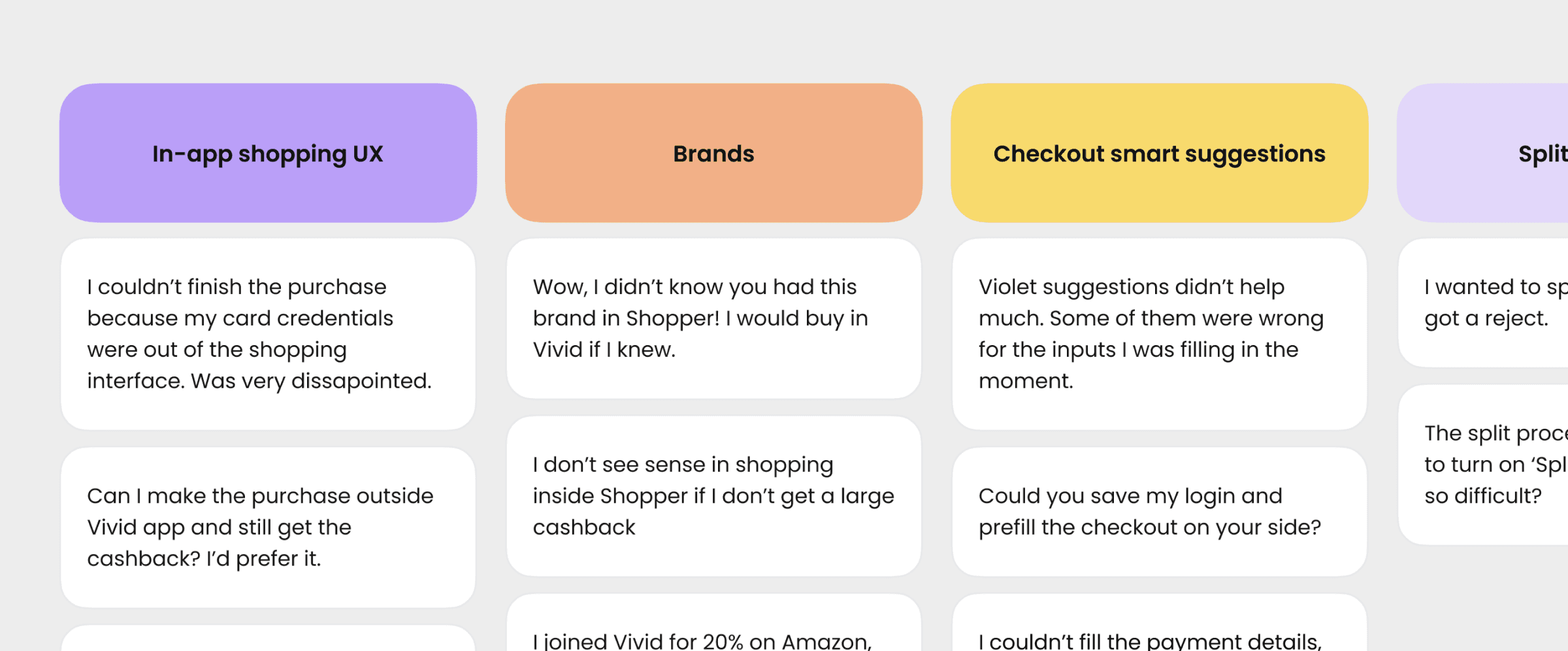Open the large cashback feedback card
This screenshot has height=651, width=1568.
[713, 496]
